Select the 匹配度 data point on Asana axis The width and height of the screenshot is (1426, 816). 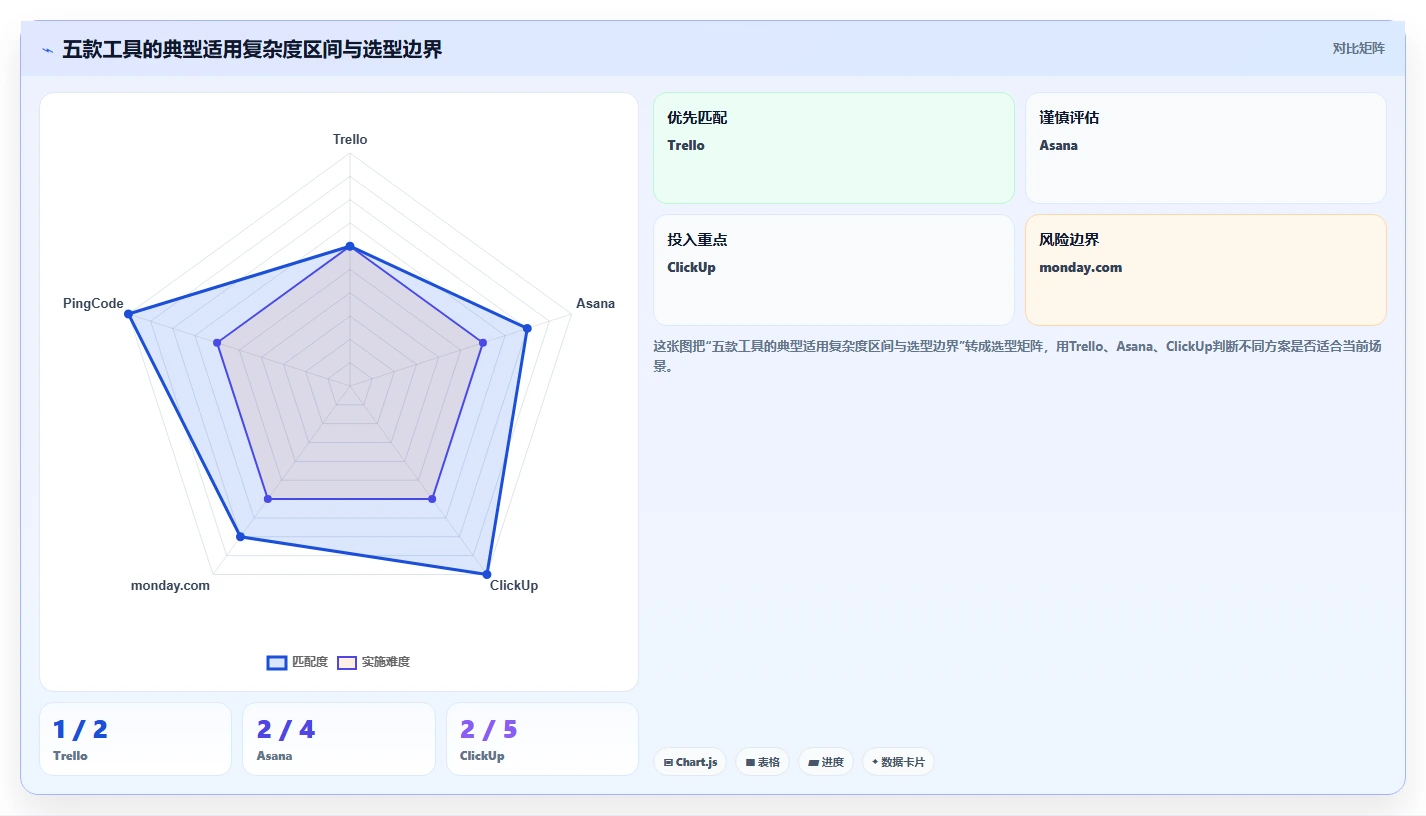[x=527, y=327]
